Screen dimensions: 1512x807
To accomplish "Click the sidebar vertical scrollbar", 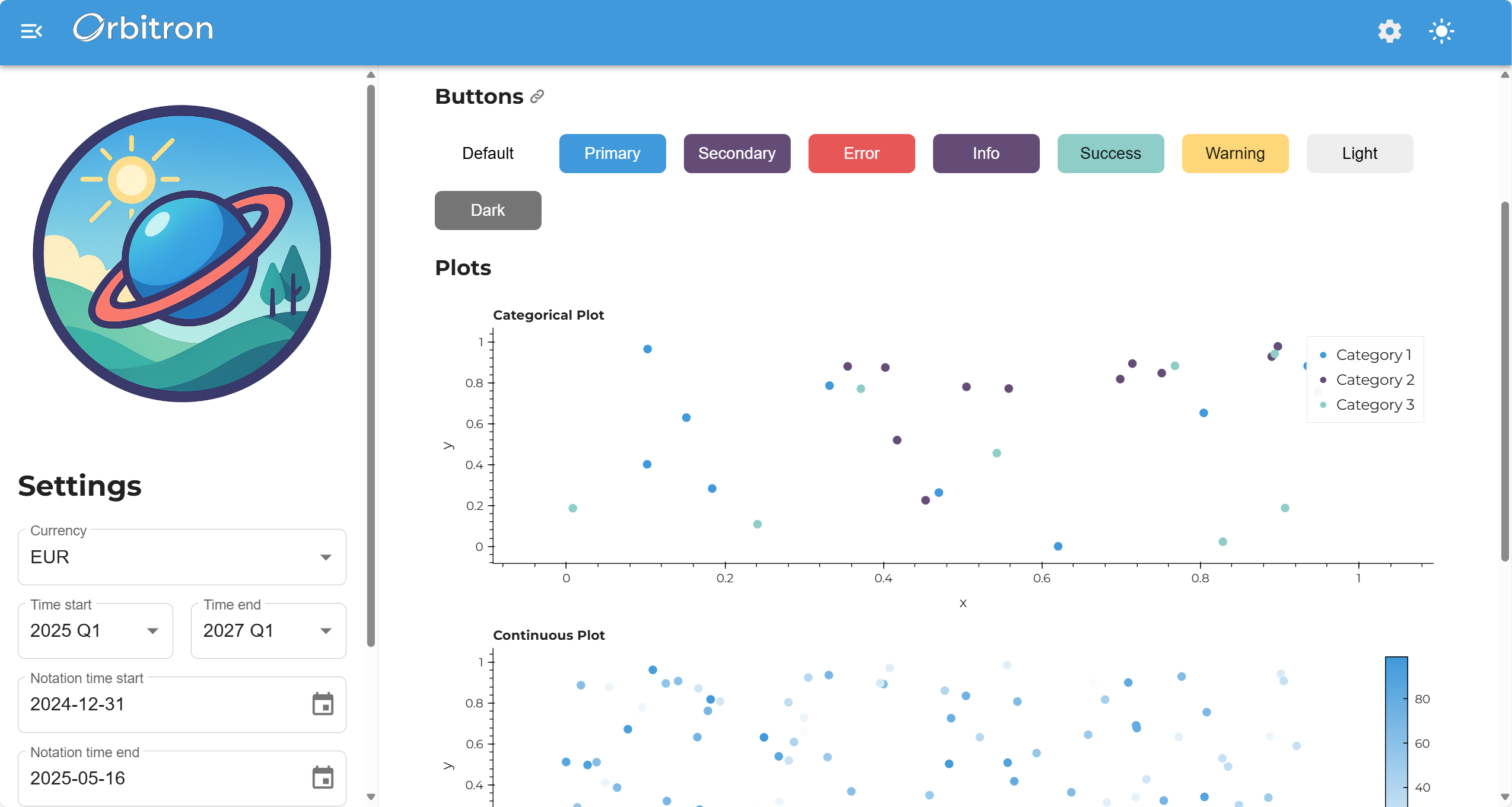I will pyautogui.click(x=371, y=364).
